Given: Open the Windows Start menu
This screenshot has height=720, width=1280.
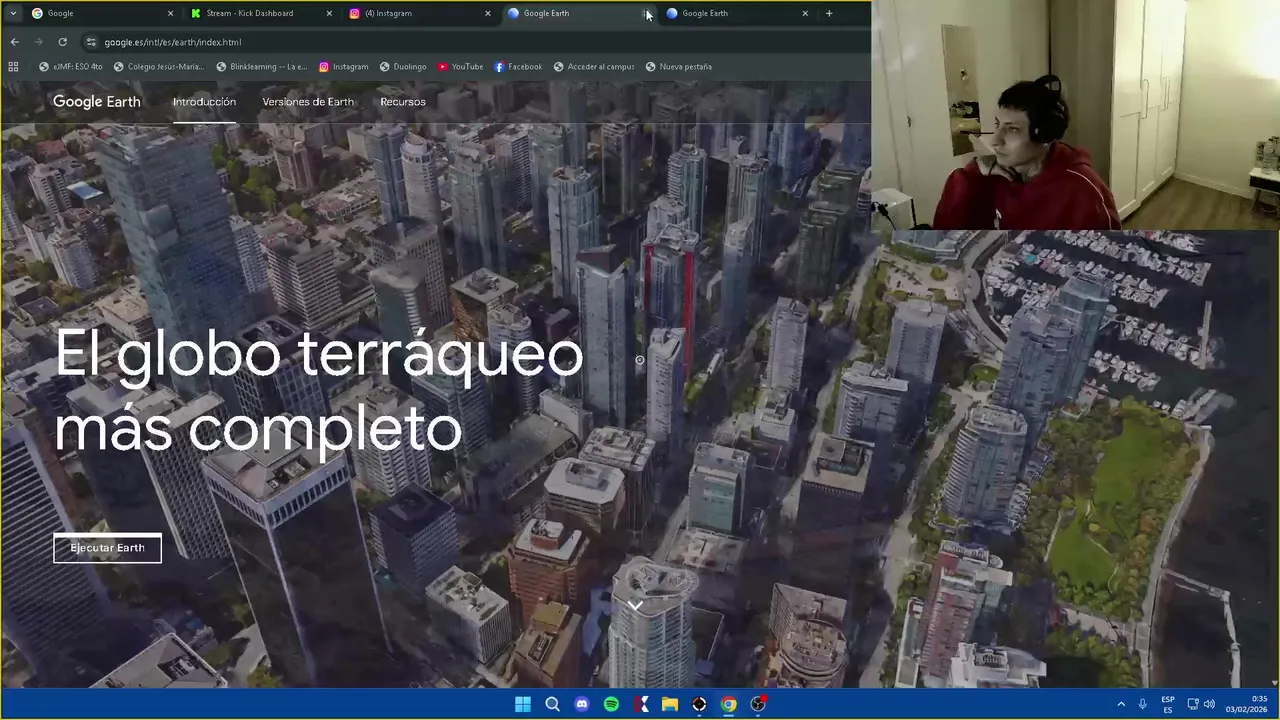Looking at the screenshot, I should (x=523, y=704).
